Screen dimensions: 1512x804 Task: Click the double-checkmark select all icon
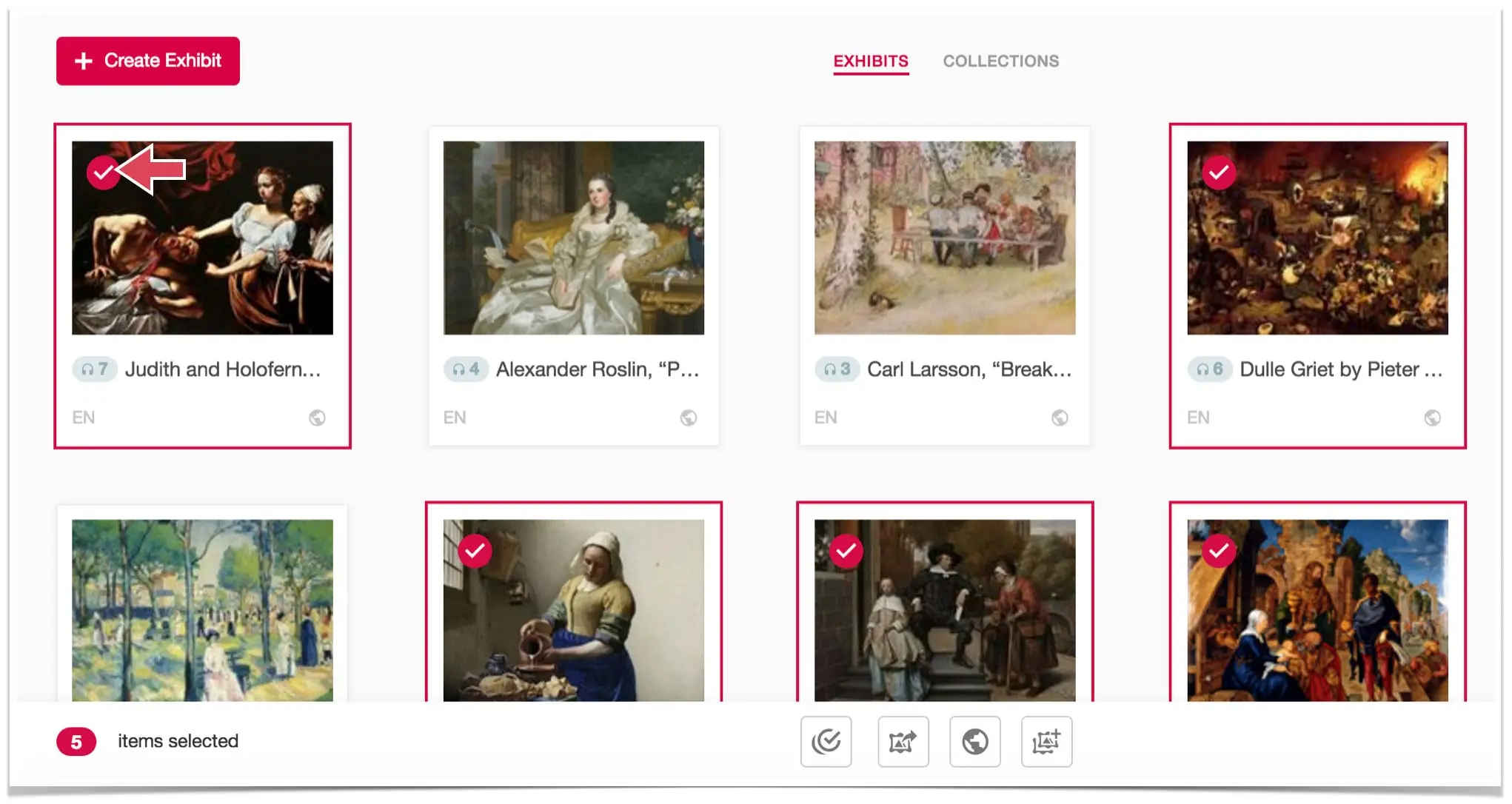(x=826, y=741)
